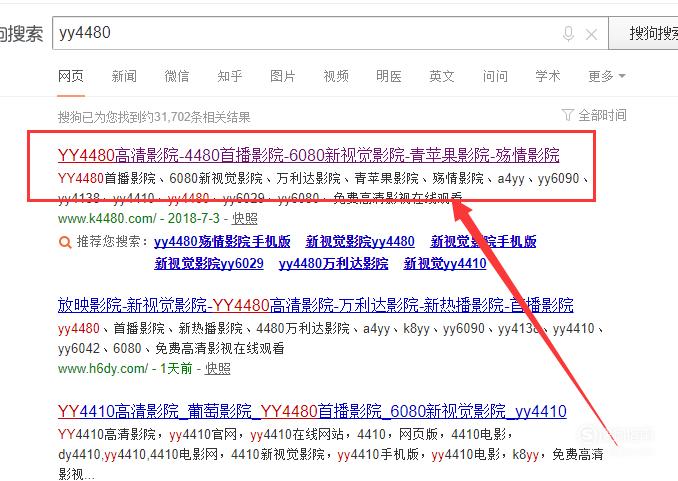The height and width of the screenshot is (481, 678).
Task: Click the orange magnifier icon beside 推荐您搜索
Action: pos(65,242)
